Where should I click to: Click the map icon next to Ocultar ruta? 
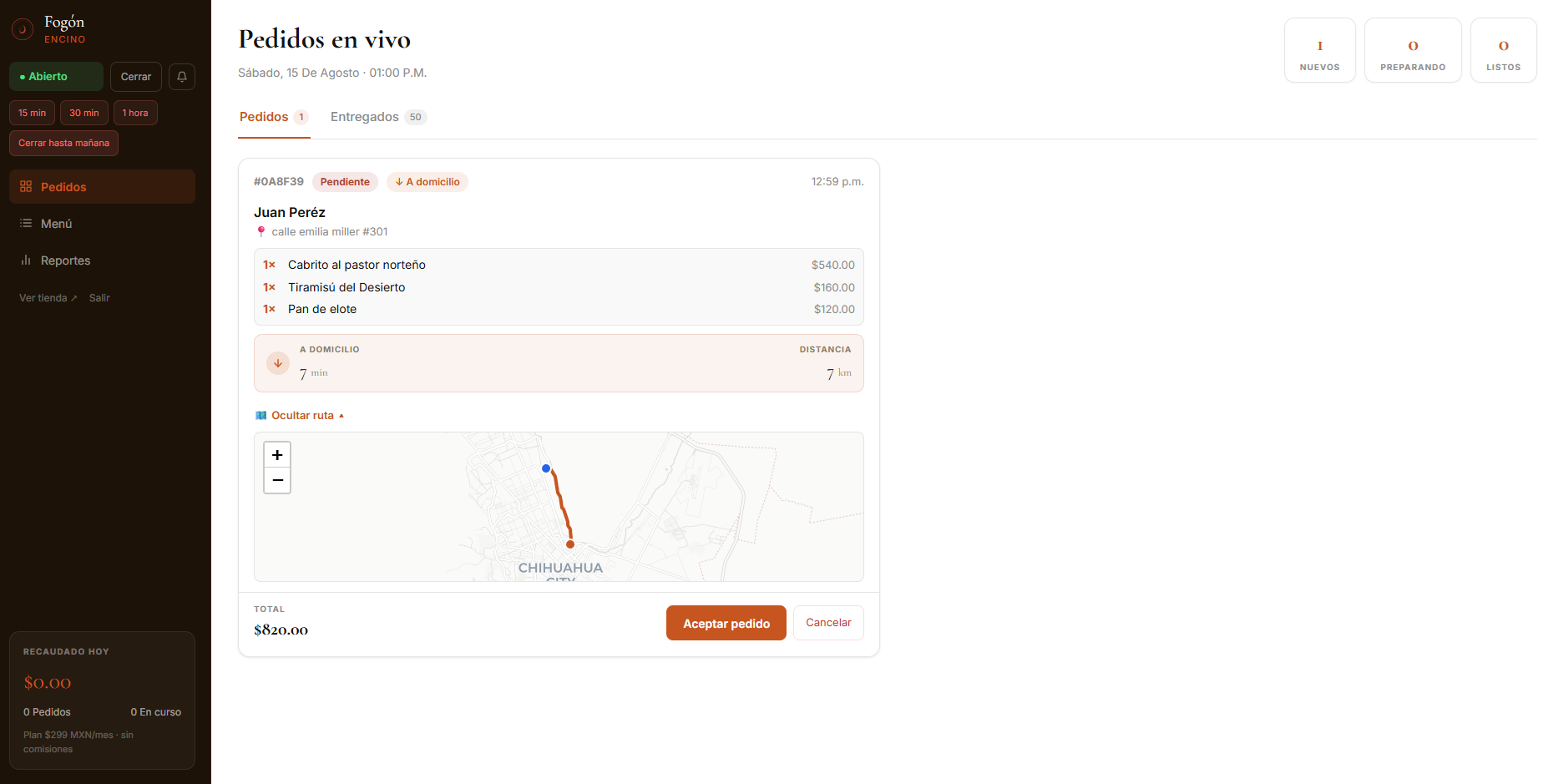[x=261, y=416]
